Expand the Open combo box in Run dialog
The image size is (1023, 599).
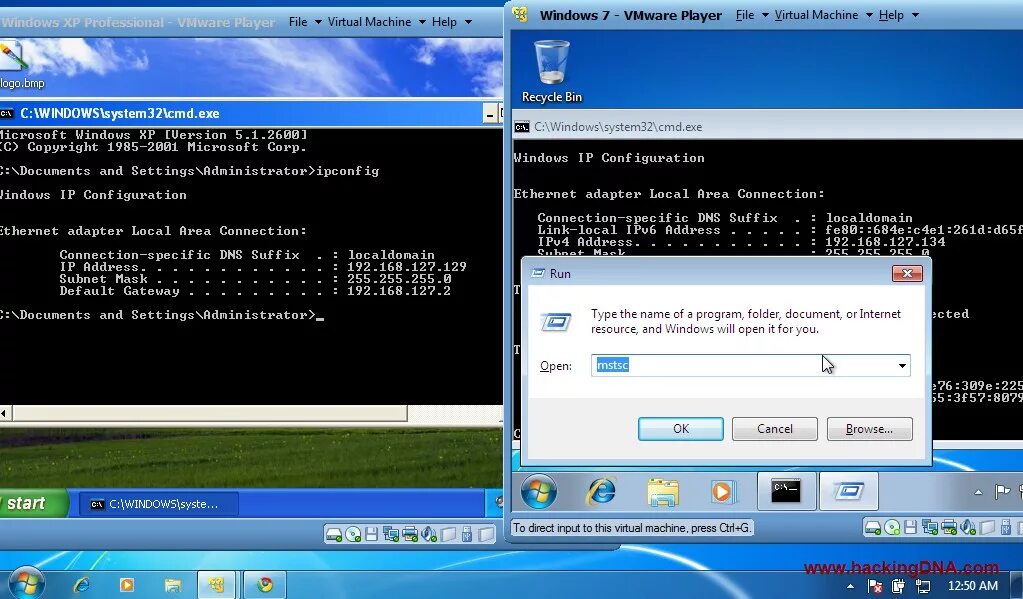tap(902, 365)
